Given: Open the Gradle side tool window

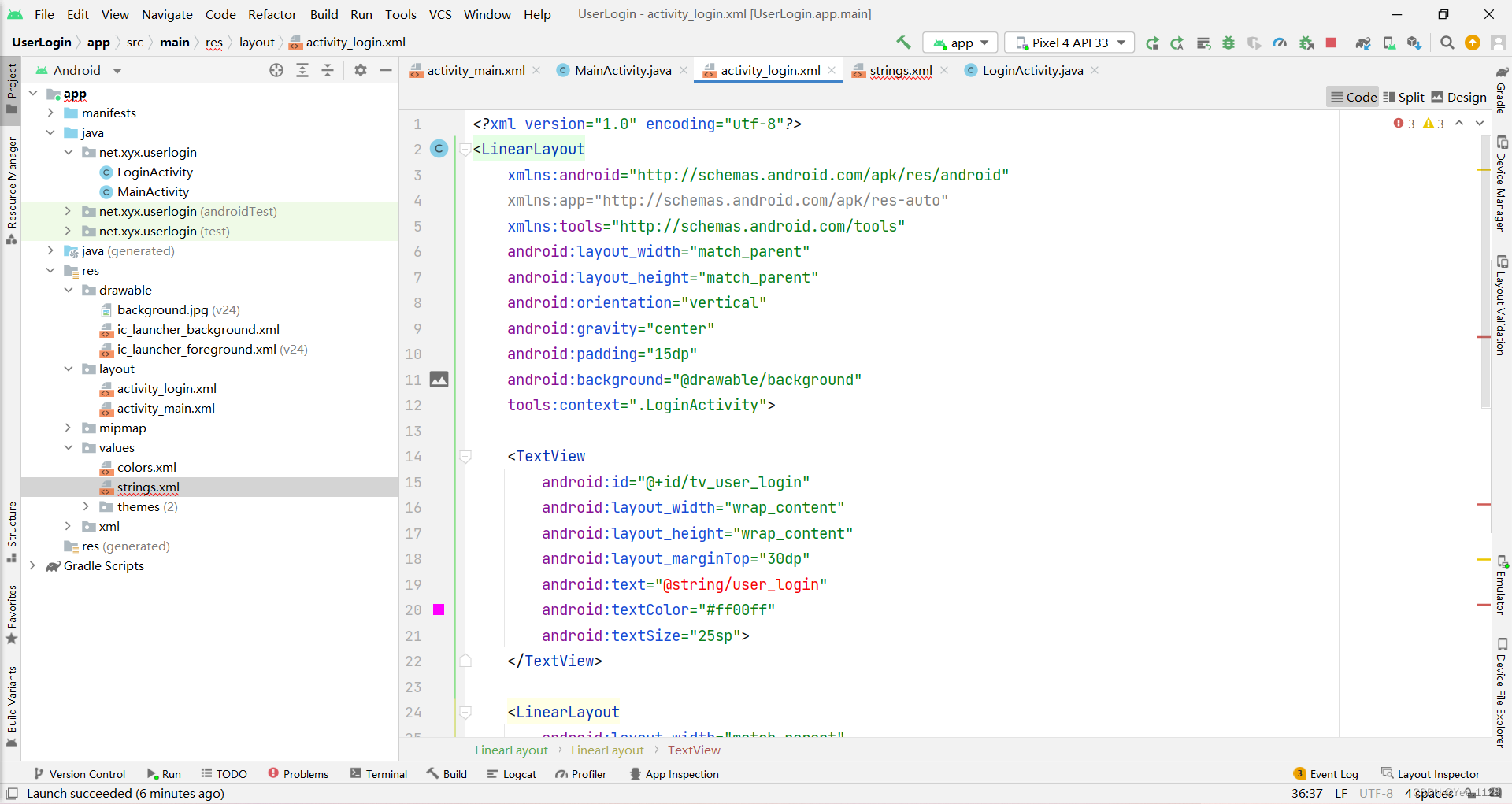Looking at the screenshot, I should coord(1501,90).
